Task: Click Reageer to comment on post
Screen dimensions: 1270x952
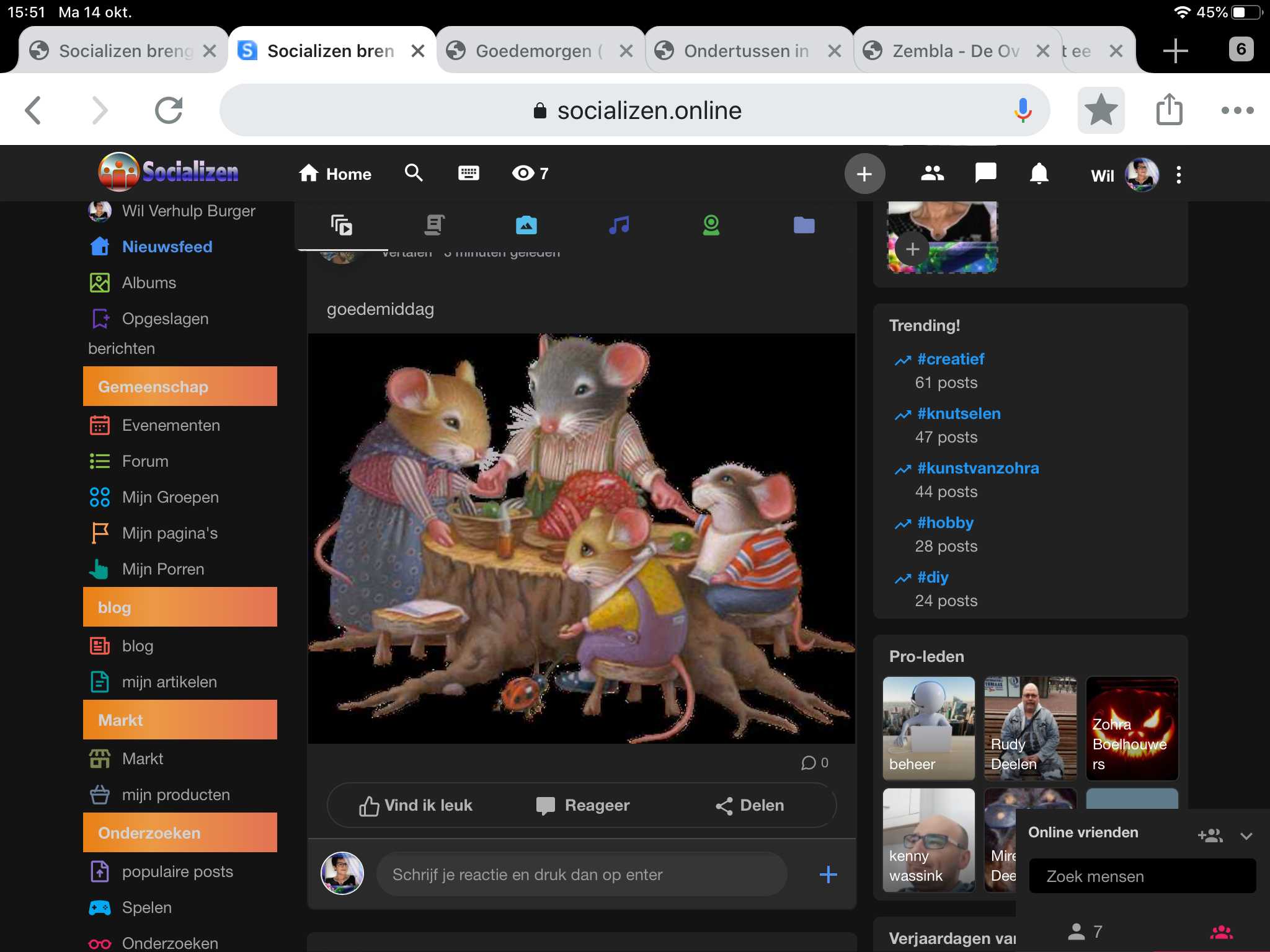Action: 582,805
